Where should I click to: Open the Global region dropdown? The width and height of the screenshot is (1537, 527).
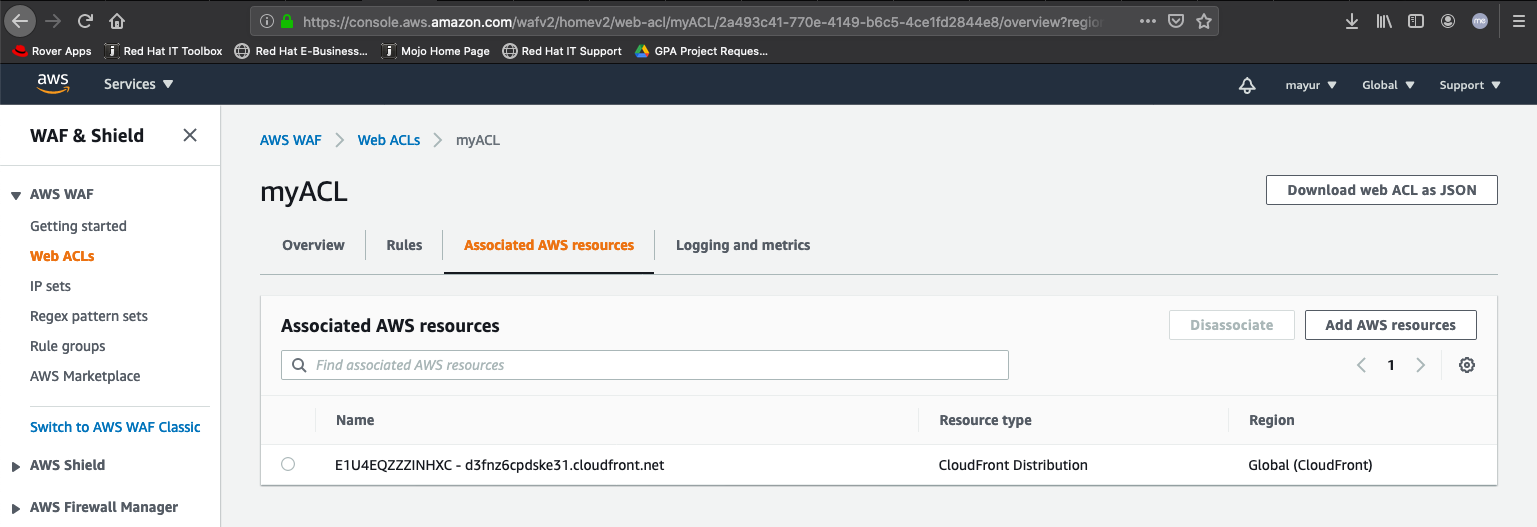pyautogui.click(x=1388, y=85)
